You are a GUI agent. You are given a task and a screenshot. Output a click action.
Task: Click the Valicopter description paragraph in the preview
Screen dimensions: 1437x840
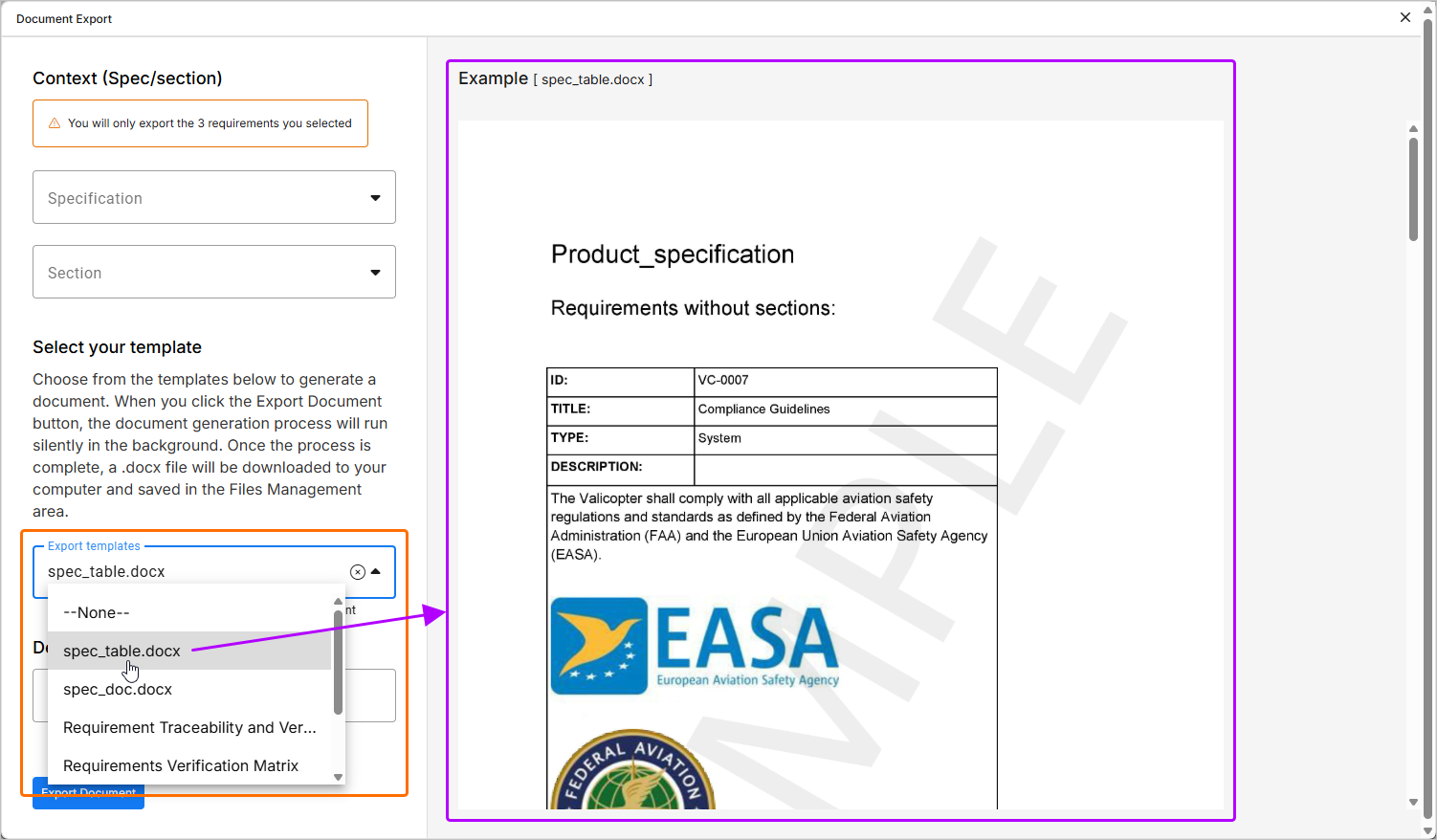point(769,526)
